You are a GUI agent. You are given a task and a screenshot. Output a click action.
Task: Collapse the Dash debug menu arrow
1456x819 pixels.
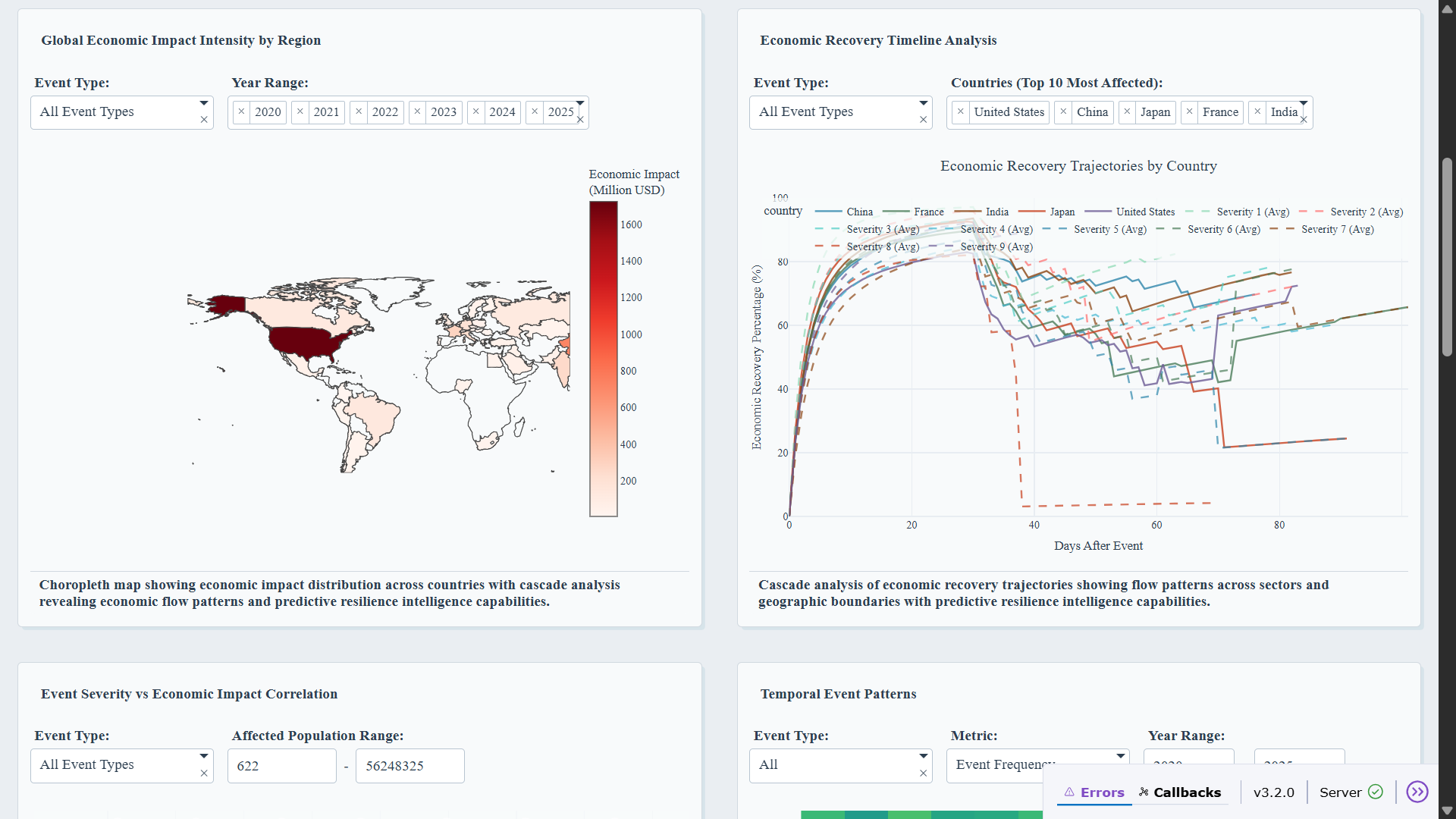point(1417,792)
